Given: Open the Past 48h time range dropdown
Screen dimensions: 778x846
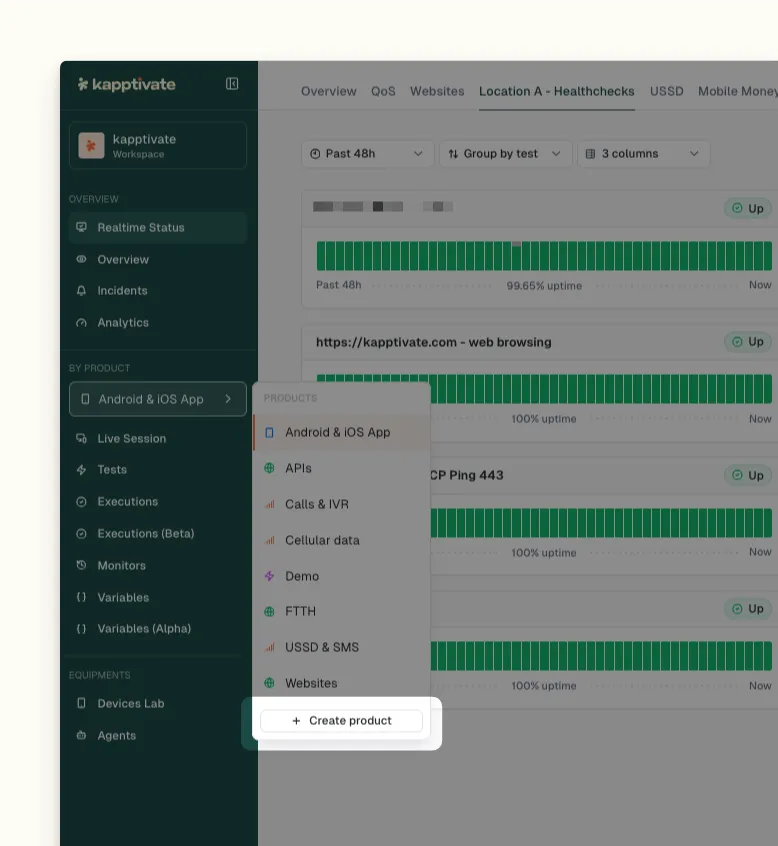Looking at the screenshot, I should click(x=367, y=154).
